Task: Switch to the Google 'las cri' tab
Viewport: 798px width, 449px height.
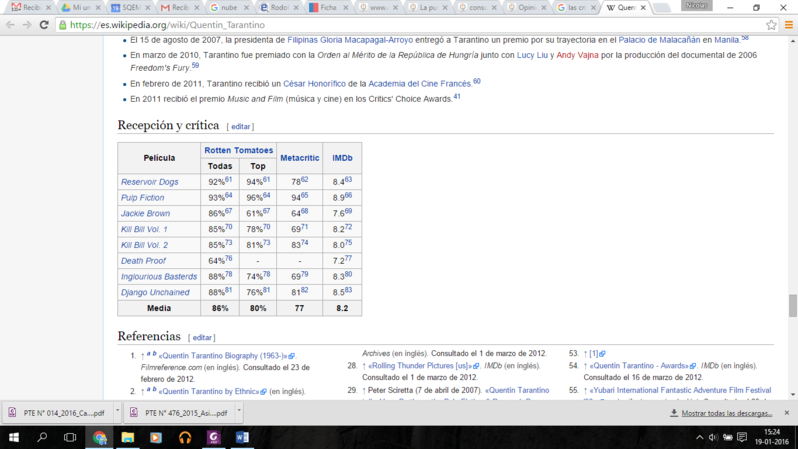Action: coord(575,8)
